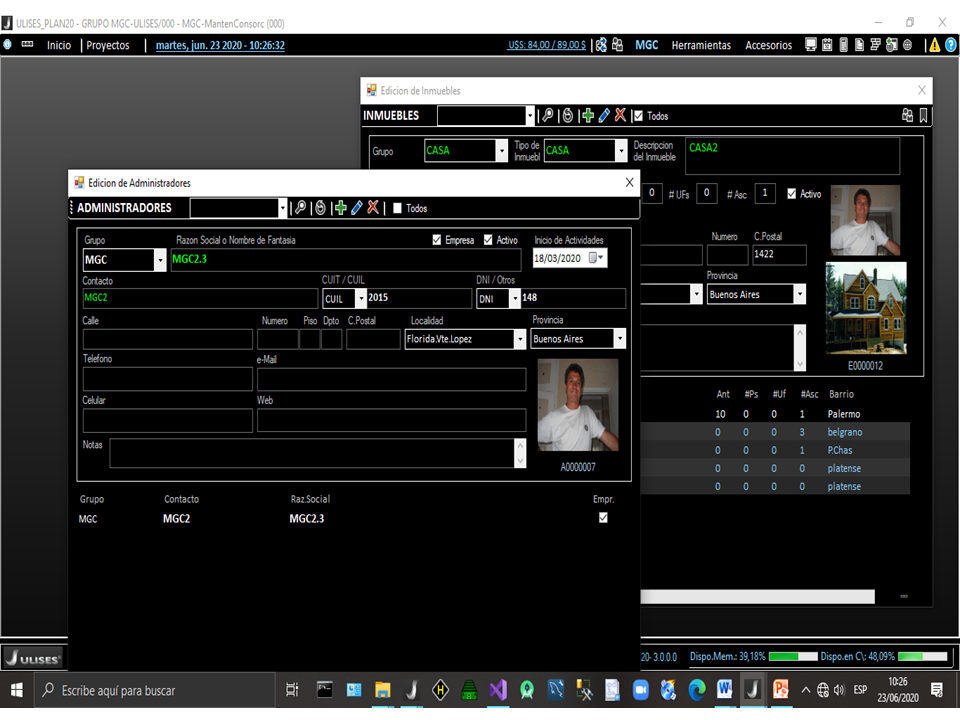Image resolution: width=960 pixels, height=720 pixels.
Task: Click the search magnifier in Administradores toolbar
Action: 300,208
